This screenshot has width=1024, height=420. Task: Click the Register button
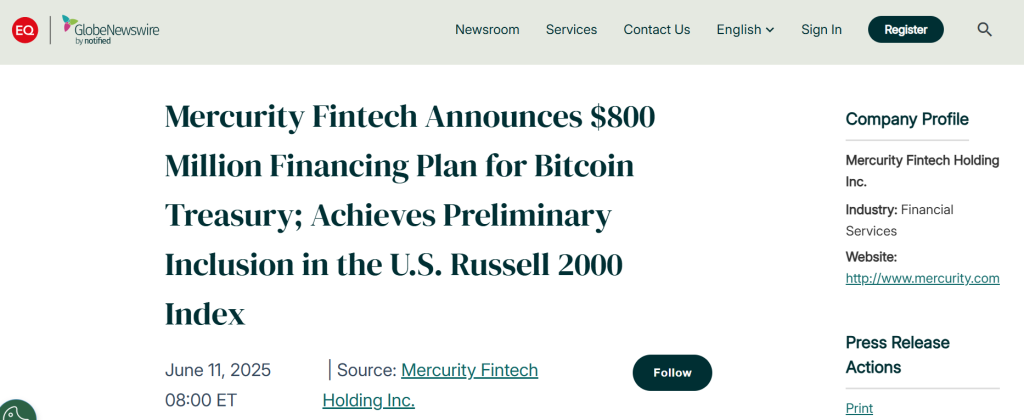[x=905, y=29]
